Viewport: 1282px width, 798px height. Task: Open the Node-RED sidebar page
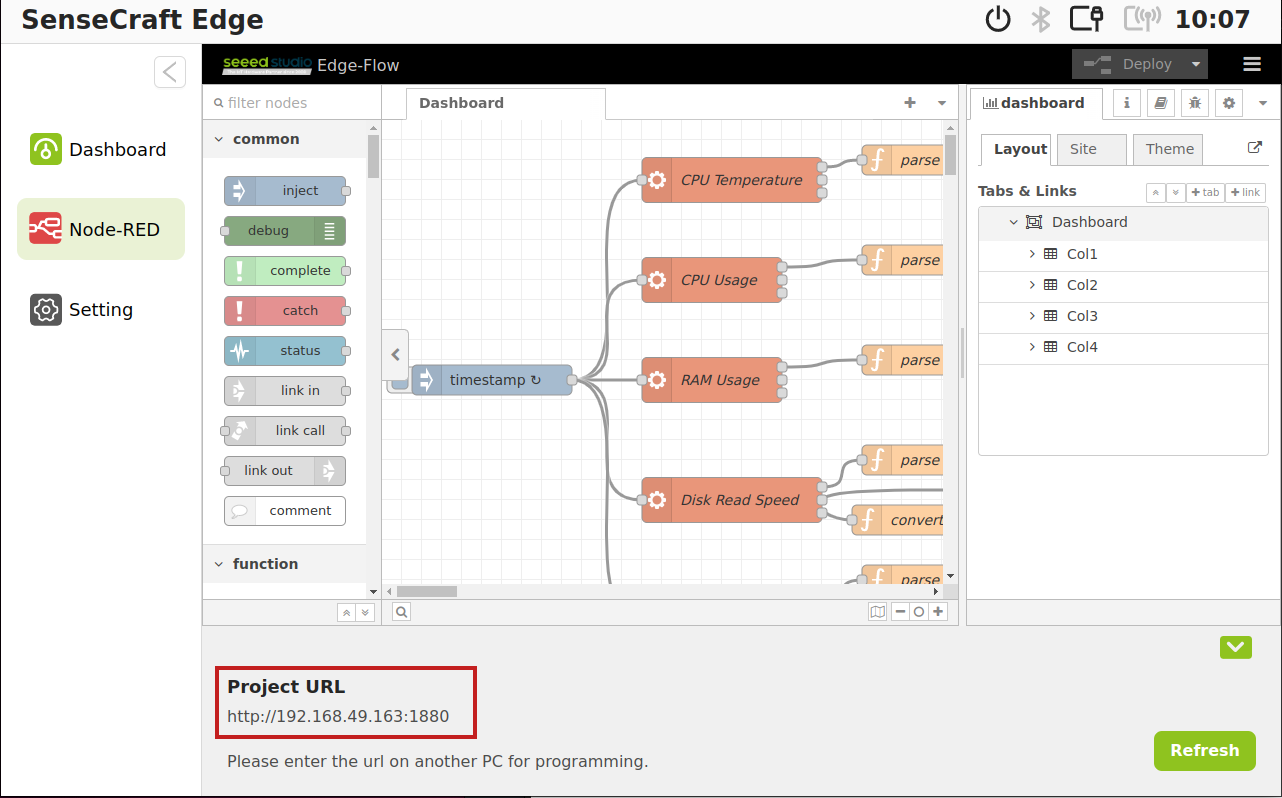click(100, 229)
